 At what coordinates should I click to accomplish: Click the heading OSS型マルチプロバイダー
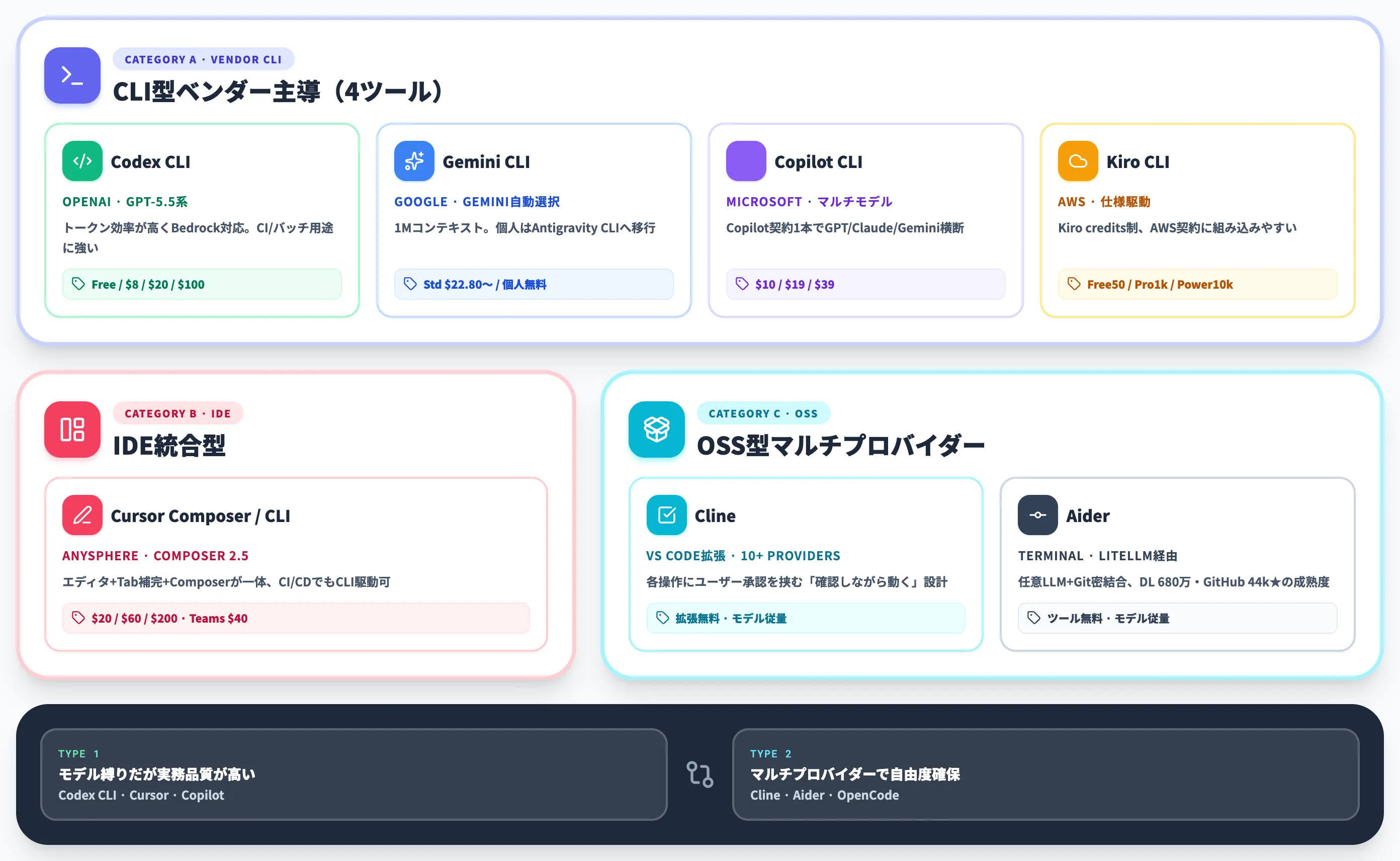click(840, 445)
